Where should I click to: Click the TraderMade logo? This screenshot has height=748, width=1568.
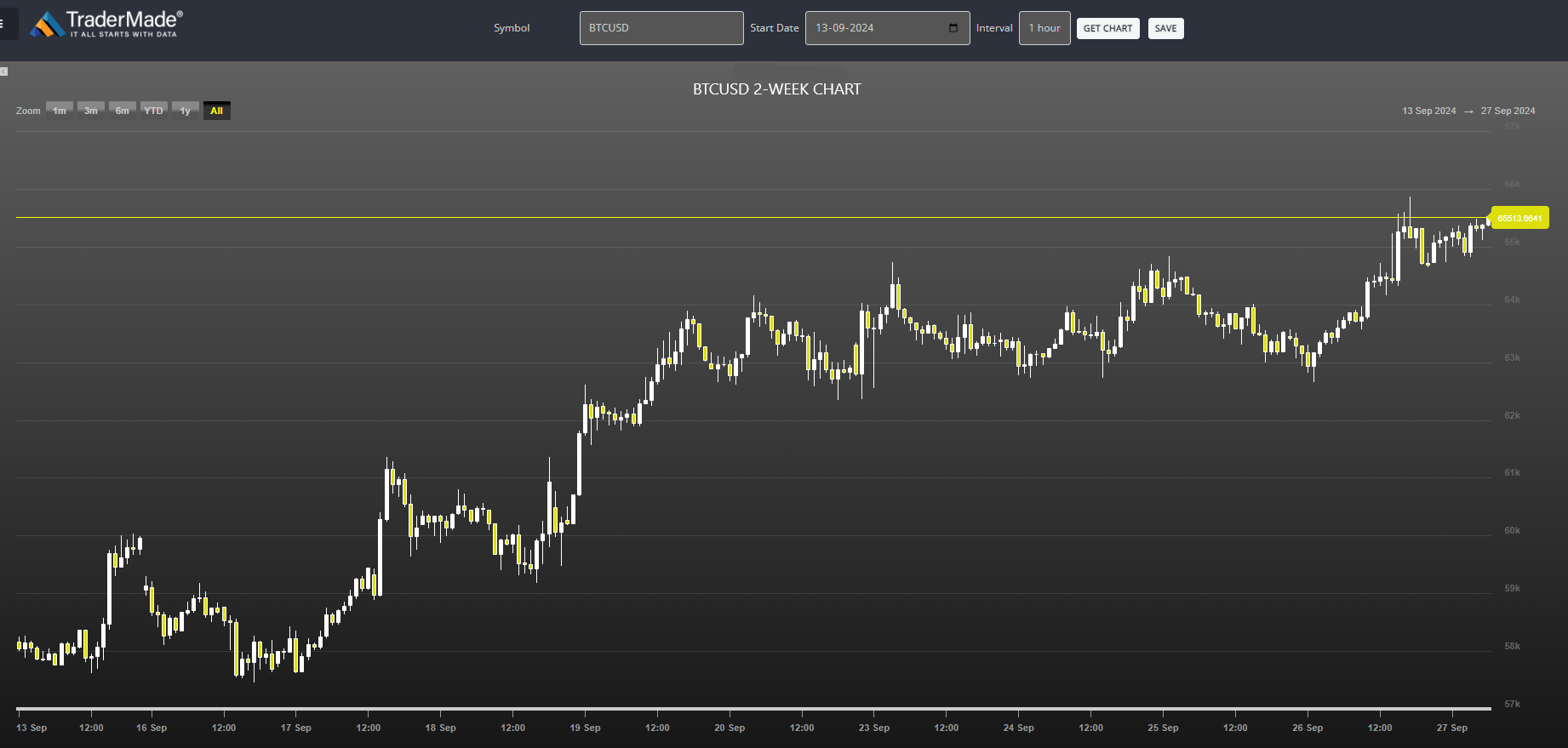tap(106, 24)
